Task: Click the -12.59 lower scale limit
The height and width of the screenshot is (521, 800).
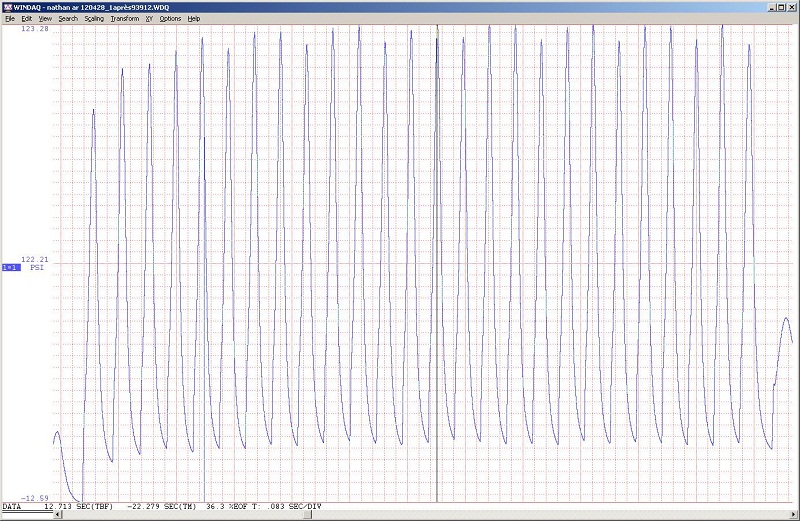Action: tap(35, 498)
